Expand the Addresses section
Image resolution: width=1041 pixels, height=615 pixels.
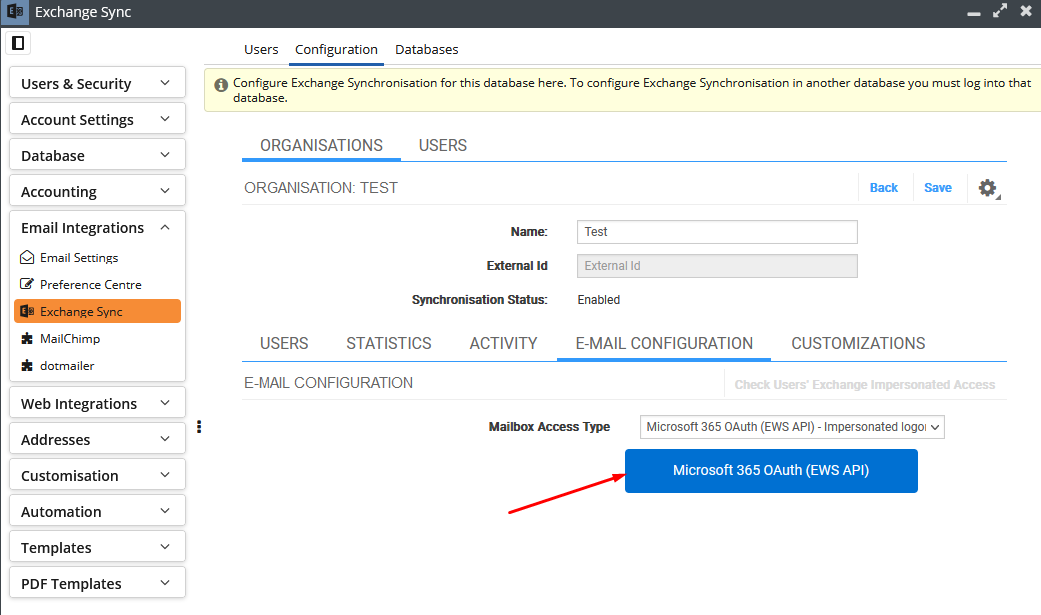pyautogui.click(x=98, y=440)
